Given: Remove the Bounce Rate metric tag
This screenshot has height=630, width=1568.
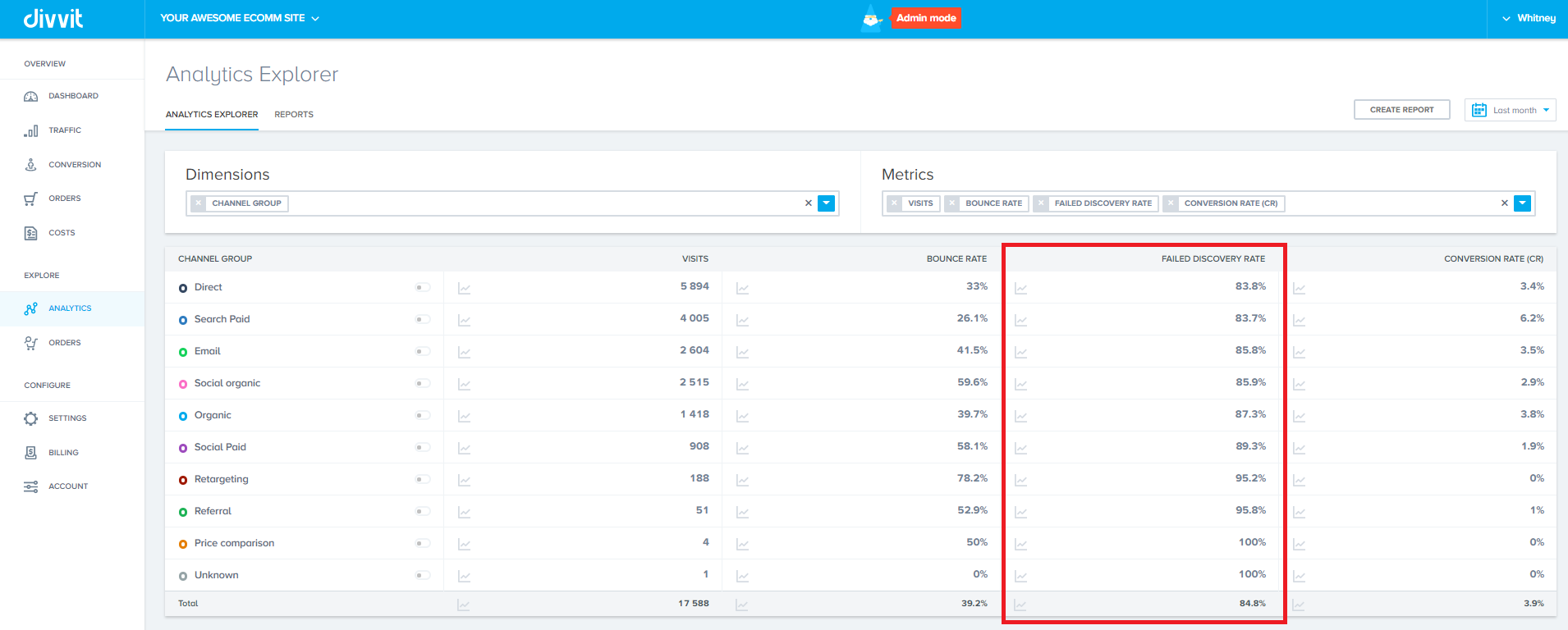Looking at the screenshot, I should (x=952, y=203).
